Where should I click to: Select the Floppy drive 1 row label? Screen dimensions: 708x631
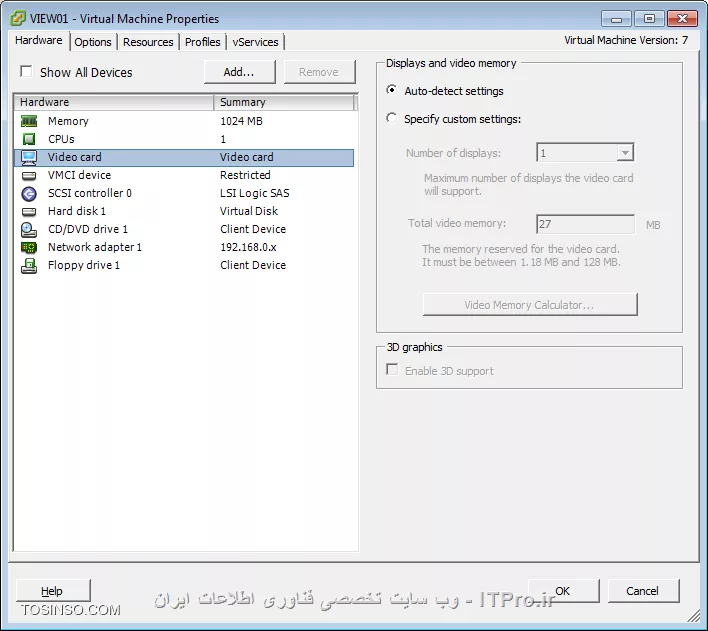(84, 266)
